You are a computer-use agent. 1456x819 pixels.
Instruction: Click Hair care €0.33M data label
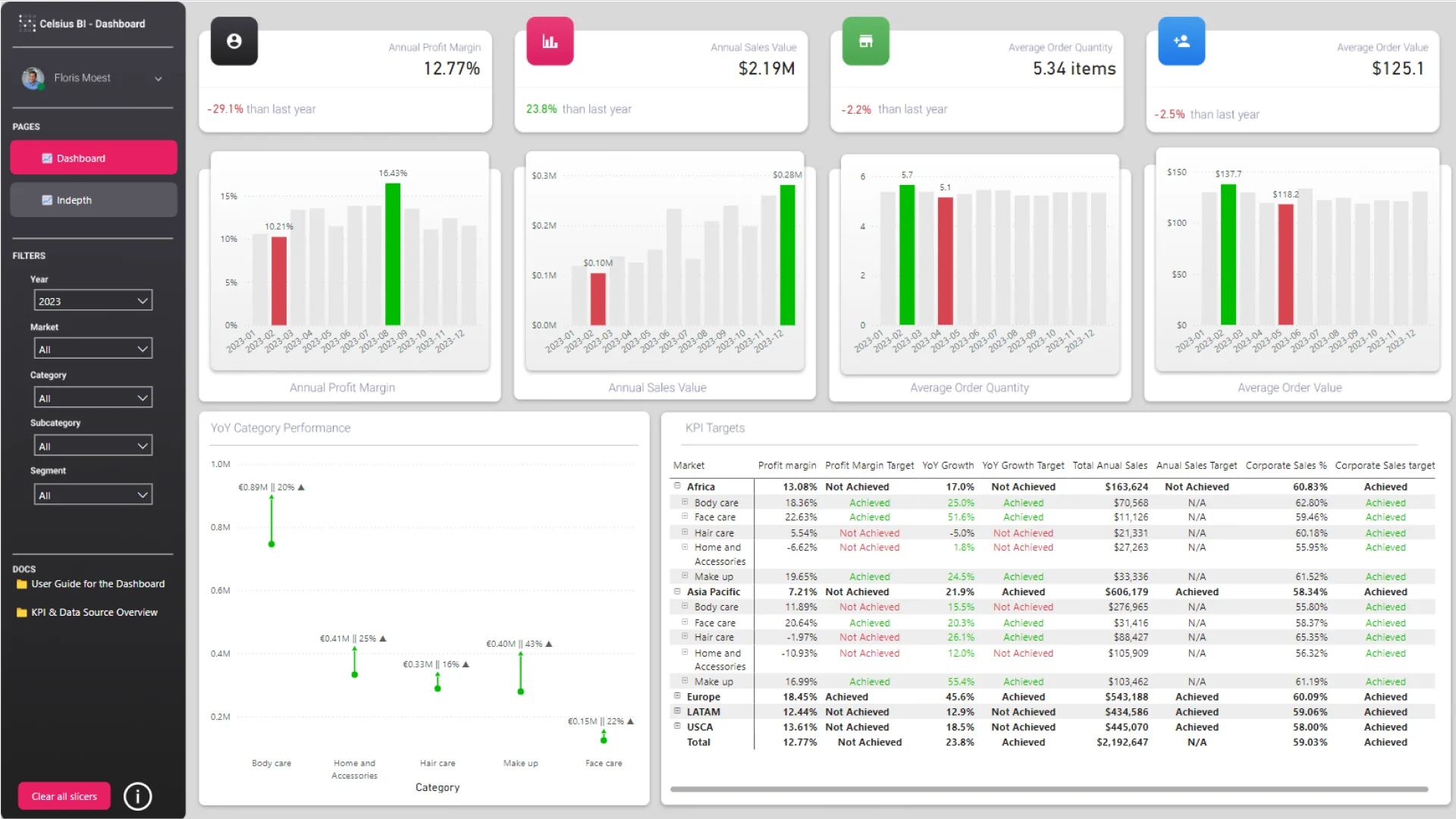point(436,664)
